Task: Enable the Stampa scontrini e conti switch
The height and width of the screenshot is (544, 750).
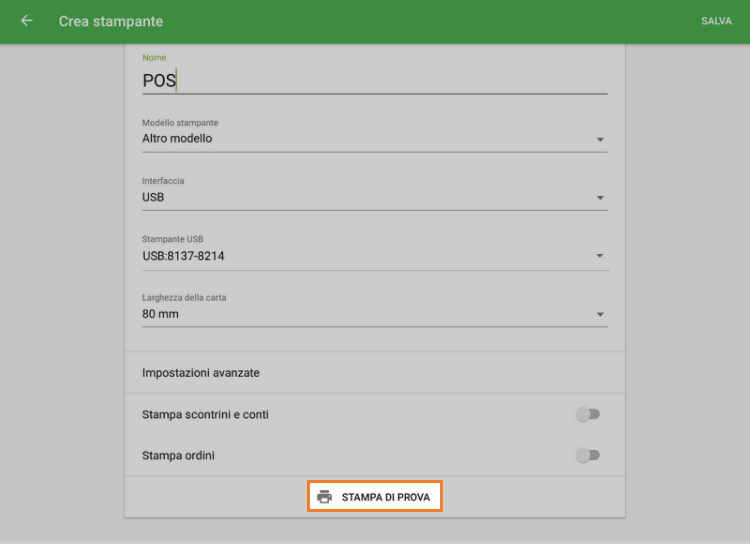Action: click(587, 415)
